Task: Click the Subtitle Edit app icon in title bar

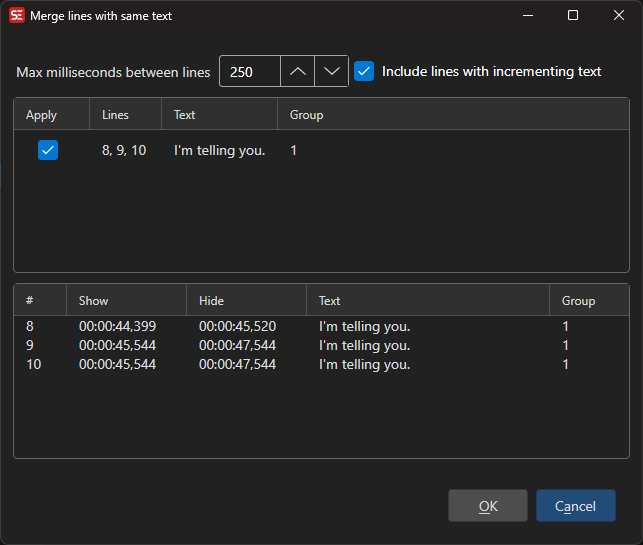Action: [x=17, y=16]
